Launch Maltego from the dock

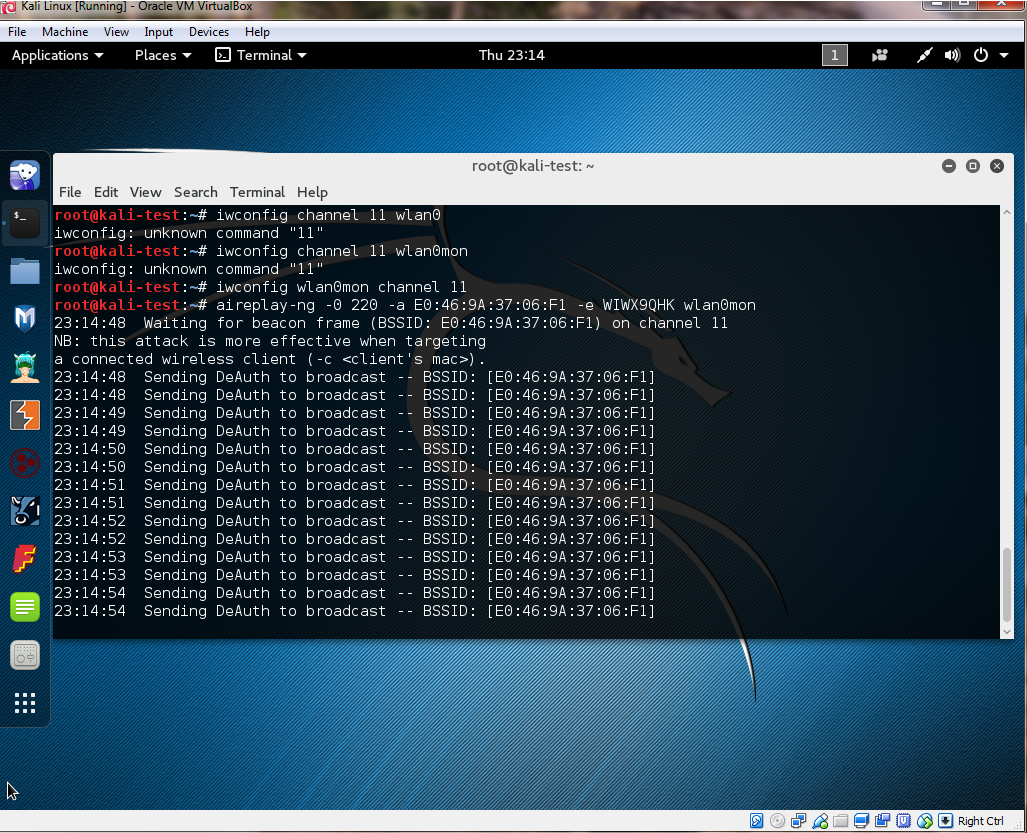click(25, 463)
